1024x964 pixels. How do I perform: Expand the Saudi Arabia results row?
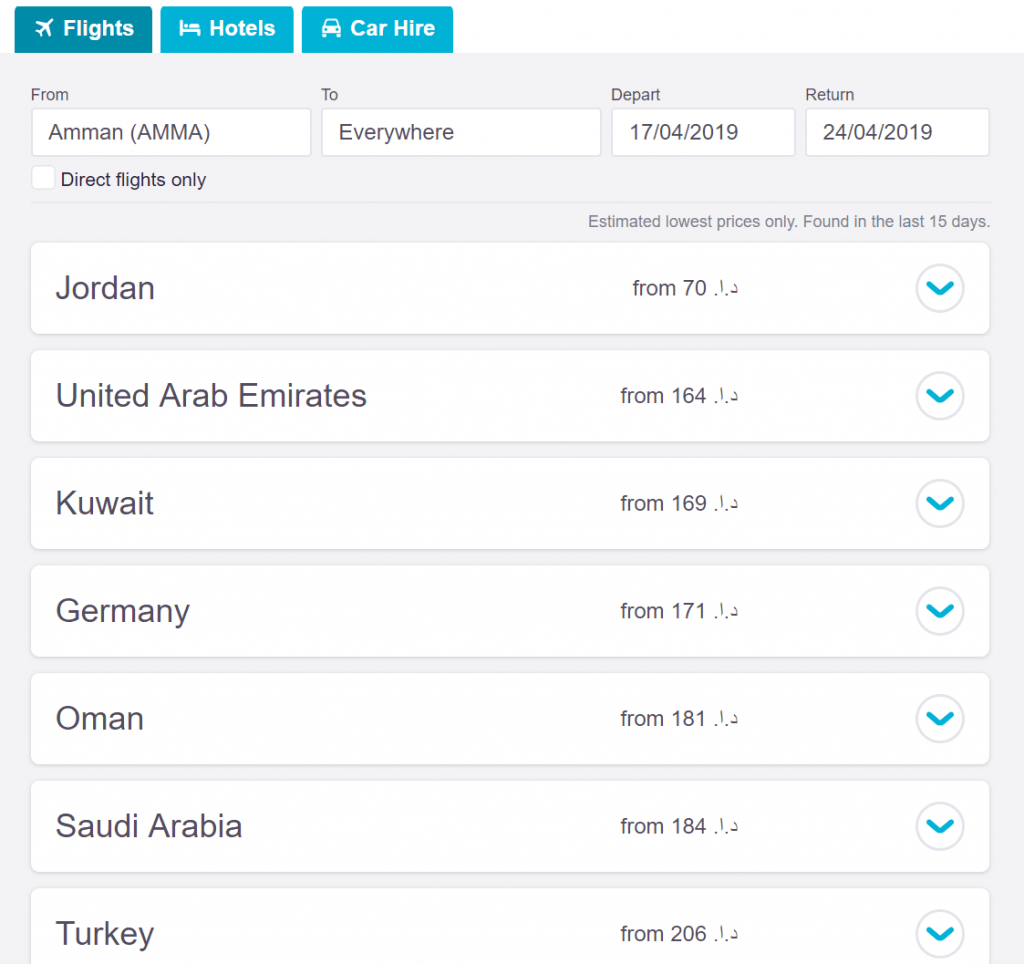[x=940, y=826]
